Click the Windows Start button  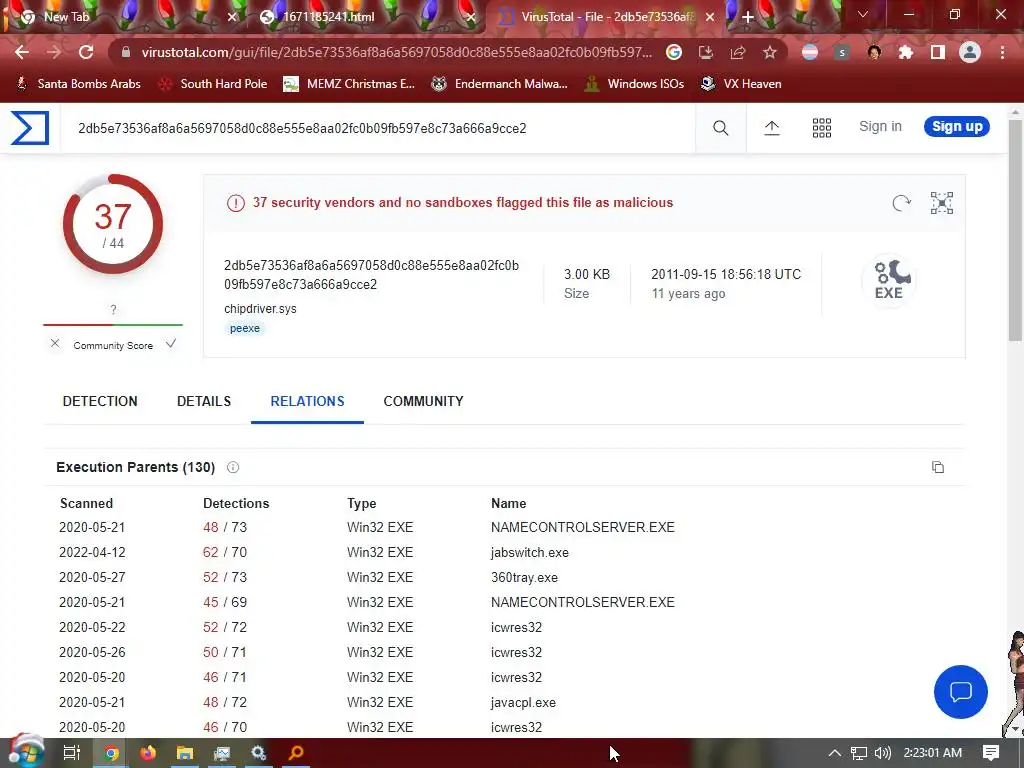click(25, 752)
